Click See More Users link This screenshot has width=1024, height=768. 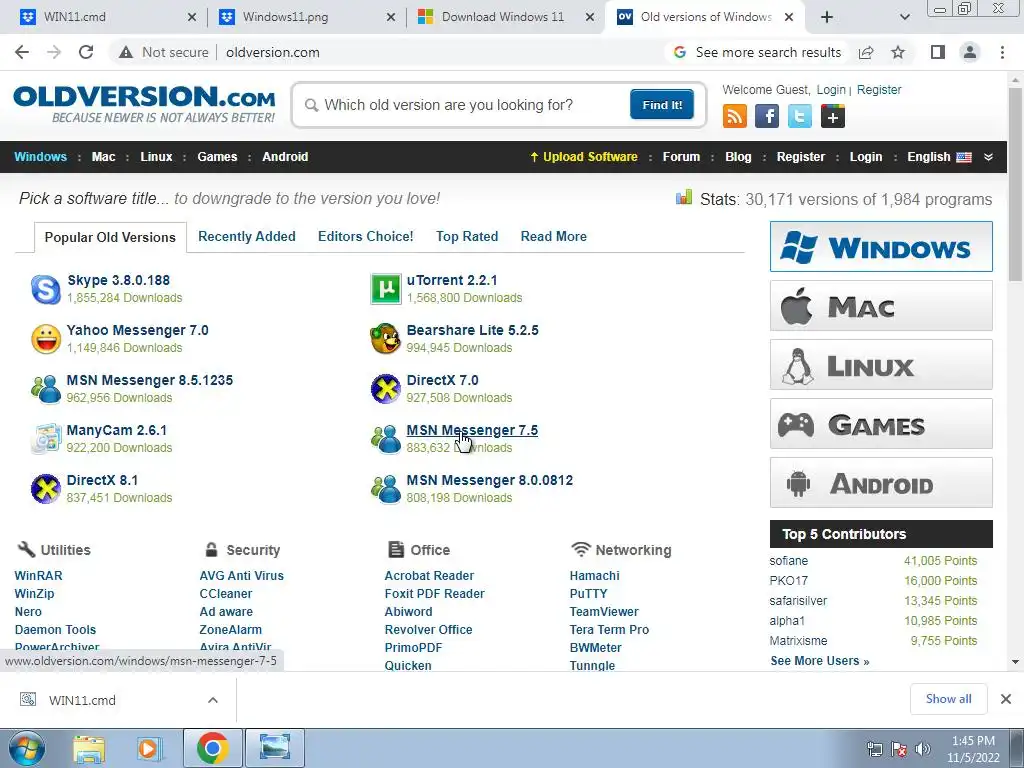coord(820,661)
